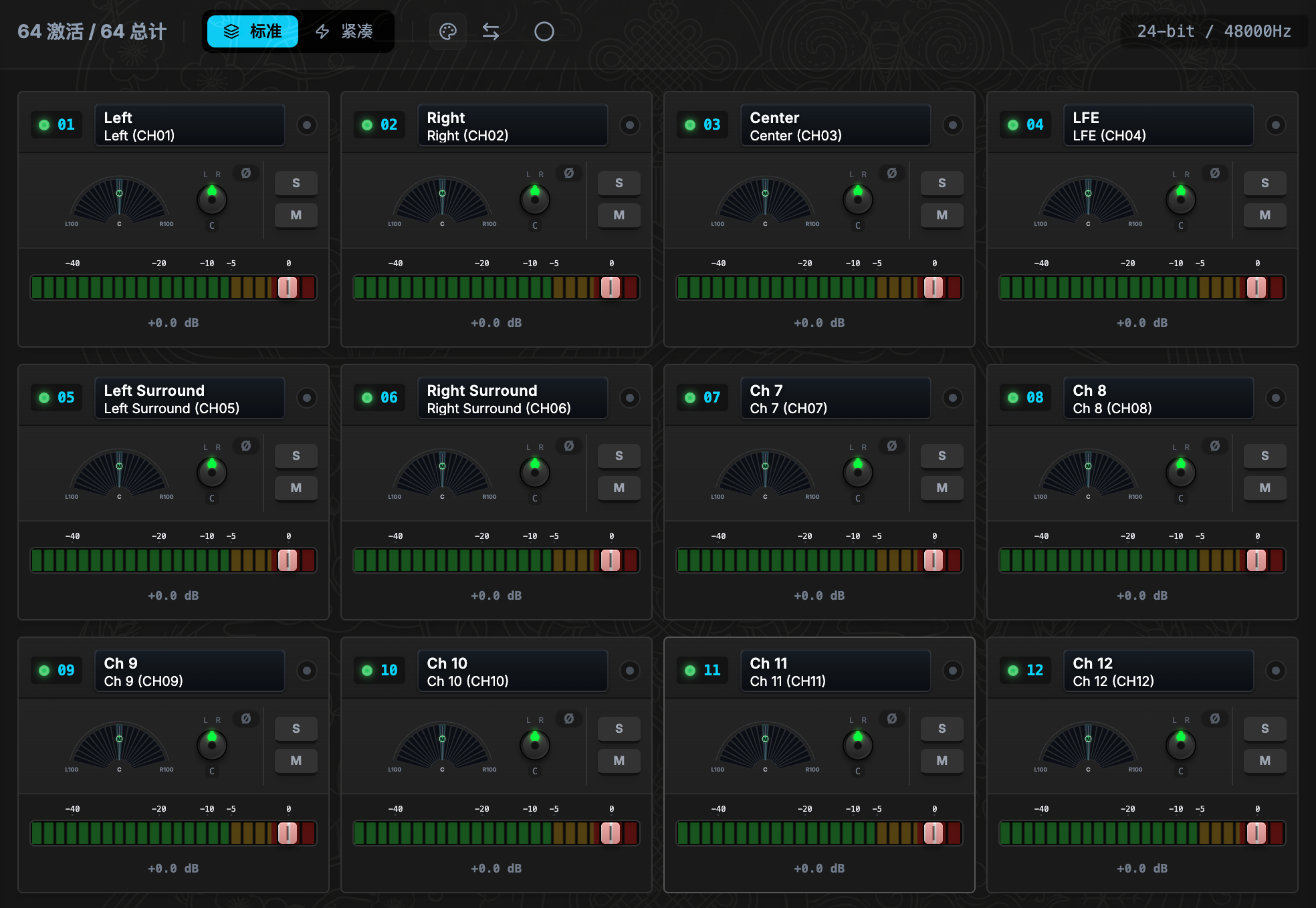
Task: Toggle phase invert on LFE channel 04
Action: tap(1215, 173)
